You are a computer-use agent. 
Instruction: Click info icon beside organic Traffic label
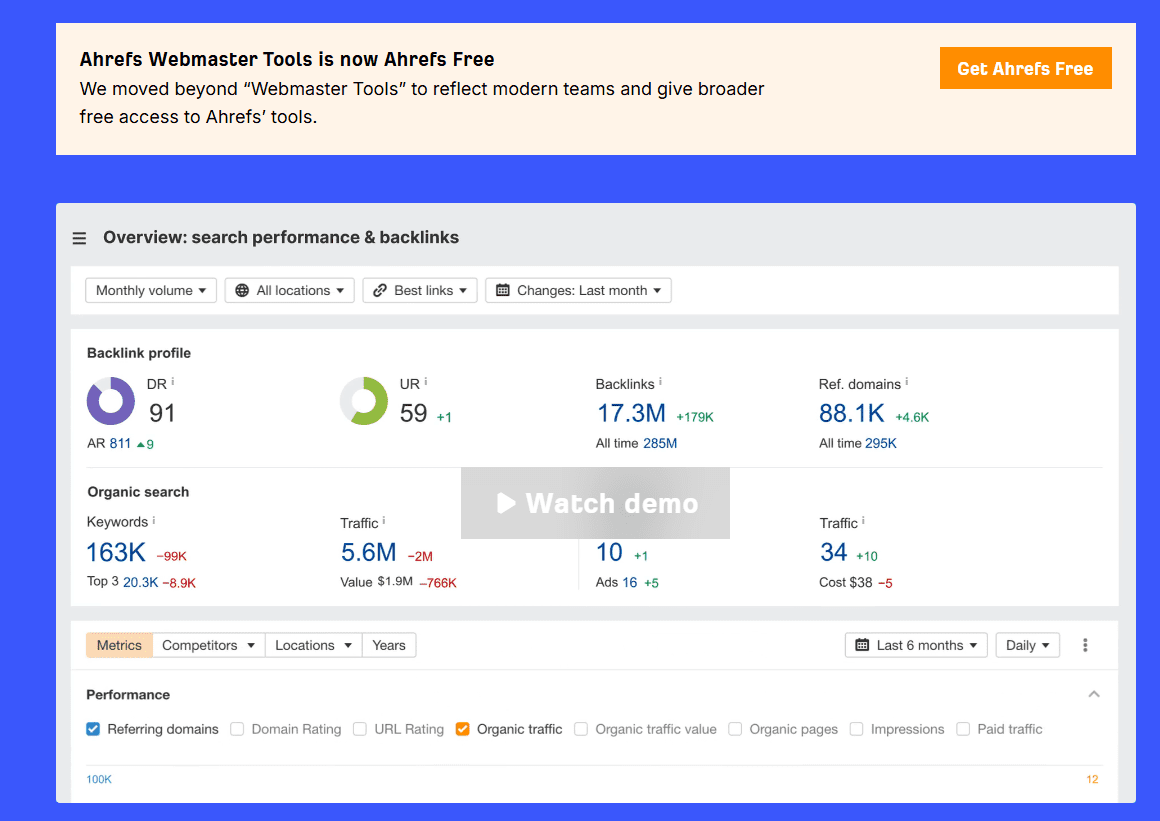(x=384, y=521)
